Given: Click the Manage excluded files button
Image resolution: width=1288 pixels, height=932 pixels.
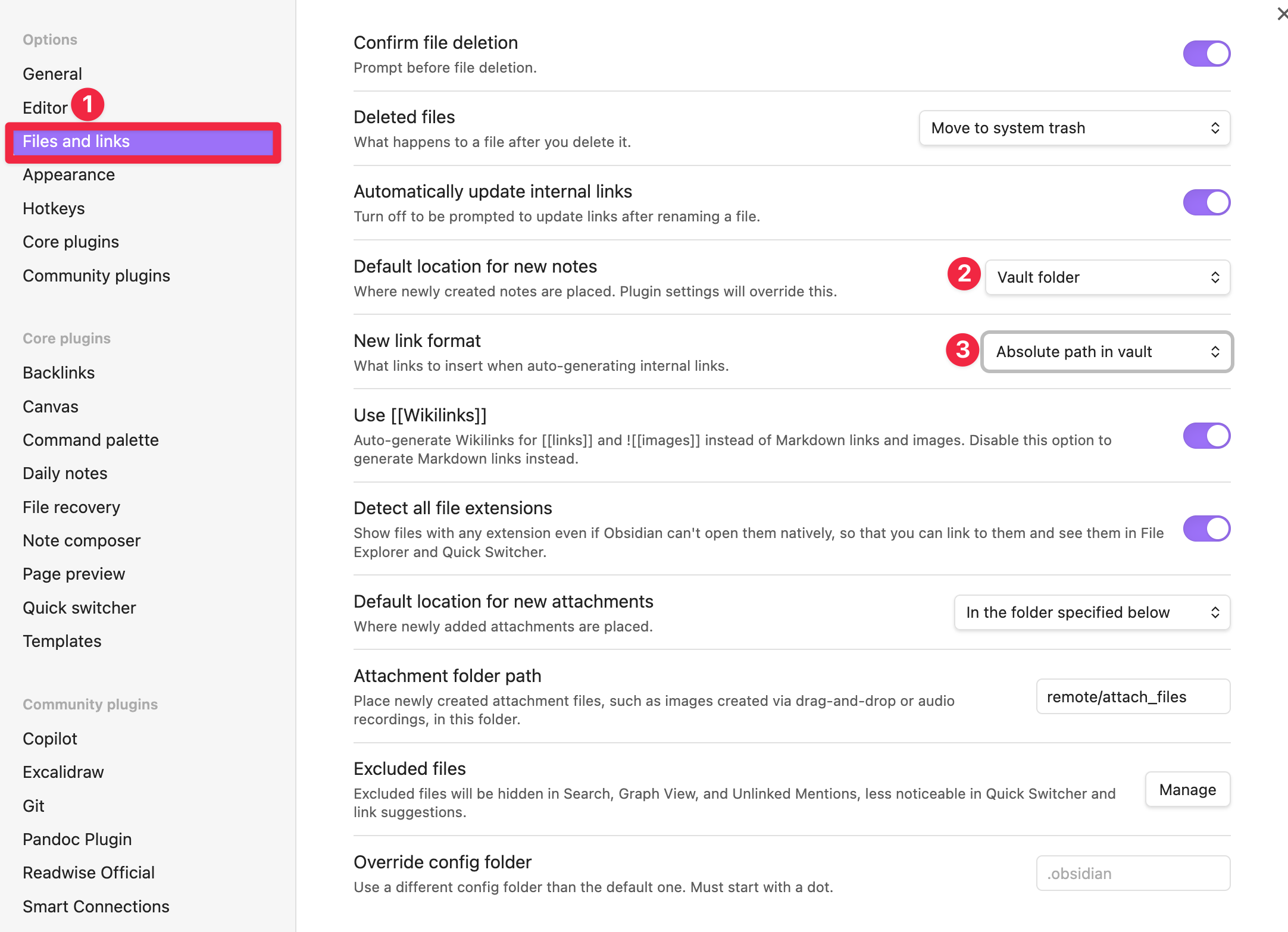Looking at the screenshot, I should pos(1187,790).
